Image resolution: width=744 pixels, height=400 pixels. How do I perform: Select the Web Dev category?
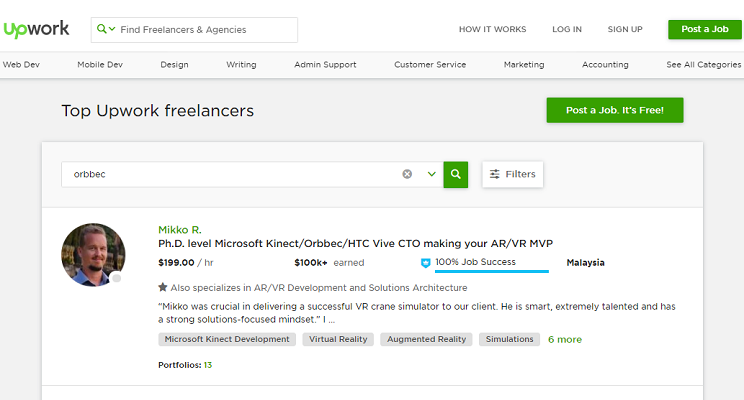coord(21,65)
